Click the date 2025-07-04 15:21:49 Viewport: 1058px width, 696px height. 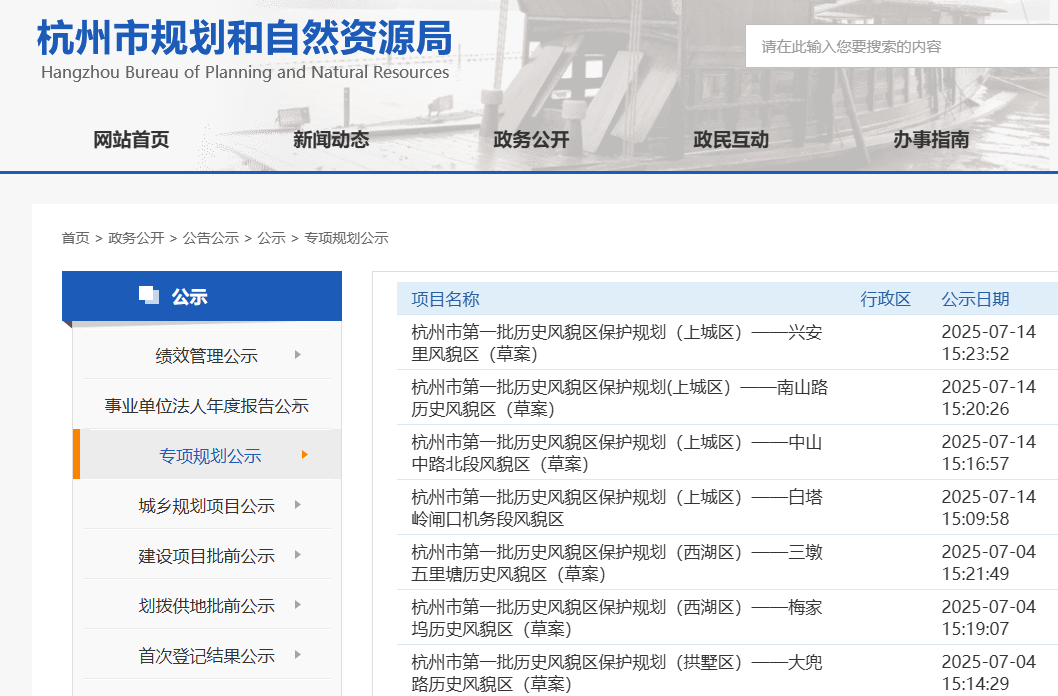tap(989, 562)
